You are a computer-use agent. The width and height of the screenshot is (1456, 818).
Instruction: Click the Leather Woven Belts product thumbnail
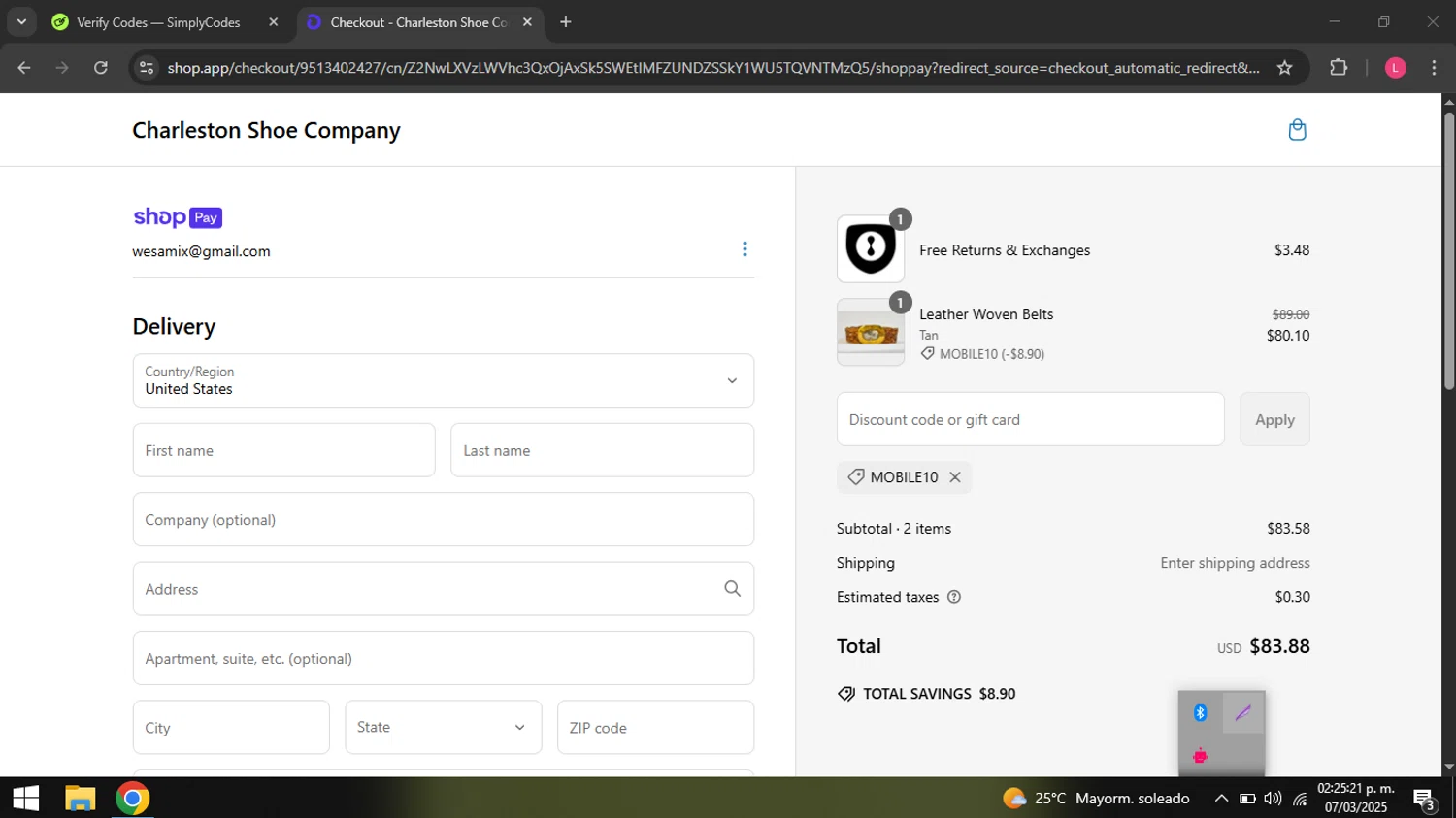coord(871,332)
